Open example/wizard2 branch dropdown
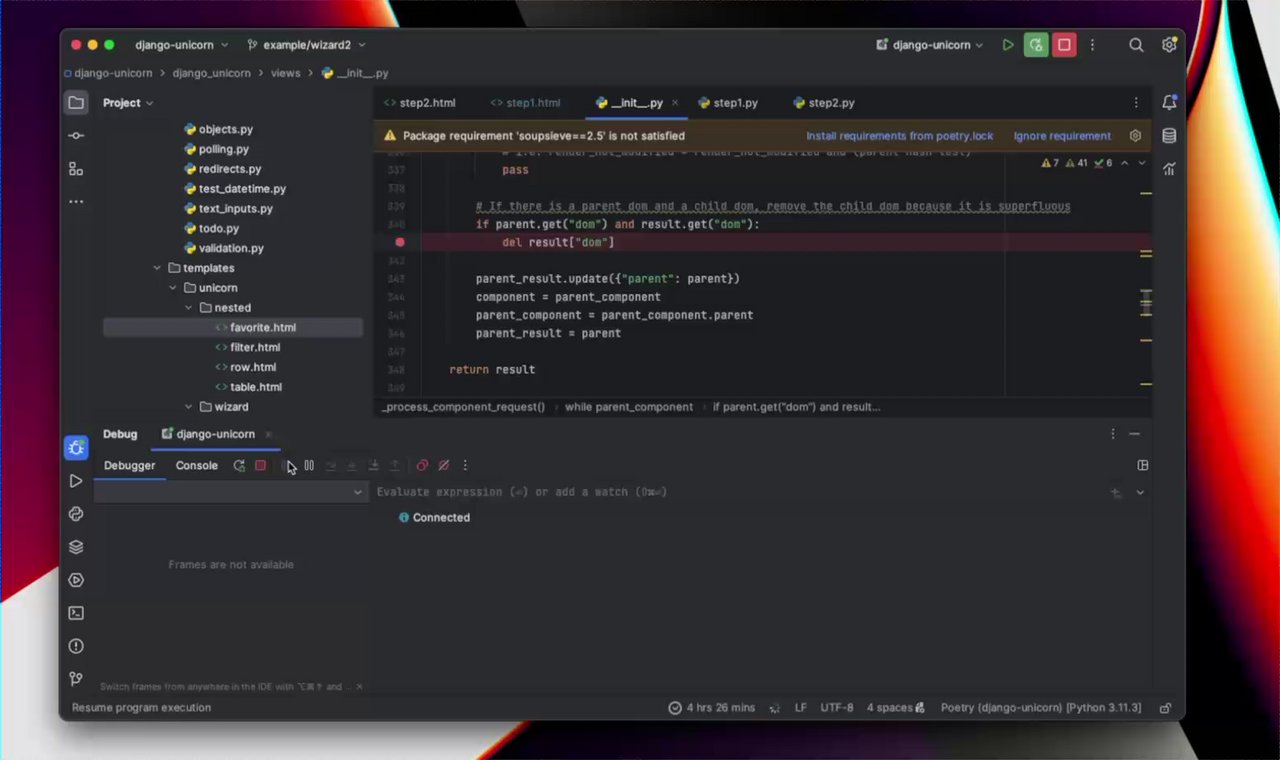This screenshot has width=1280, height=760. pyautogui.click(x=306, y=45)
